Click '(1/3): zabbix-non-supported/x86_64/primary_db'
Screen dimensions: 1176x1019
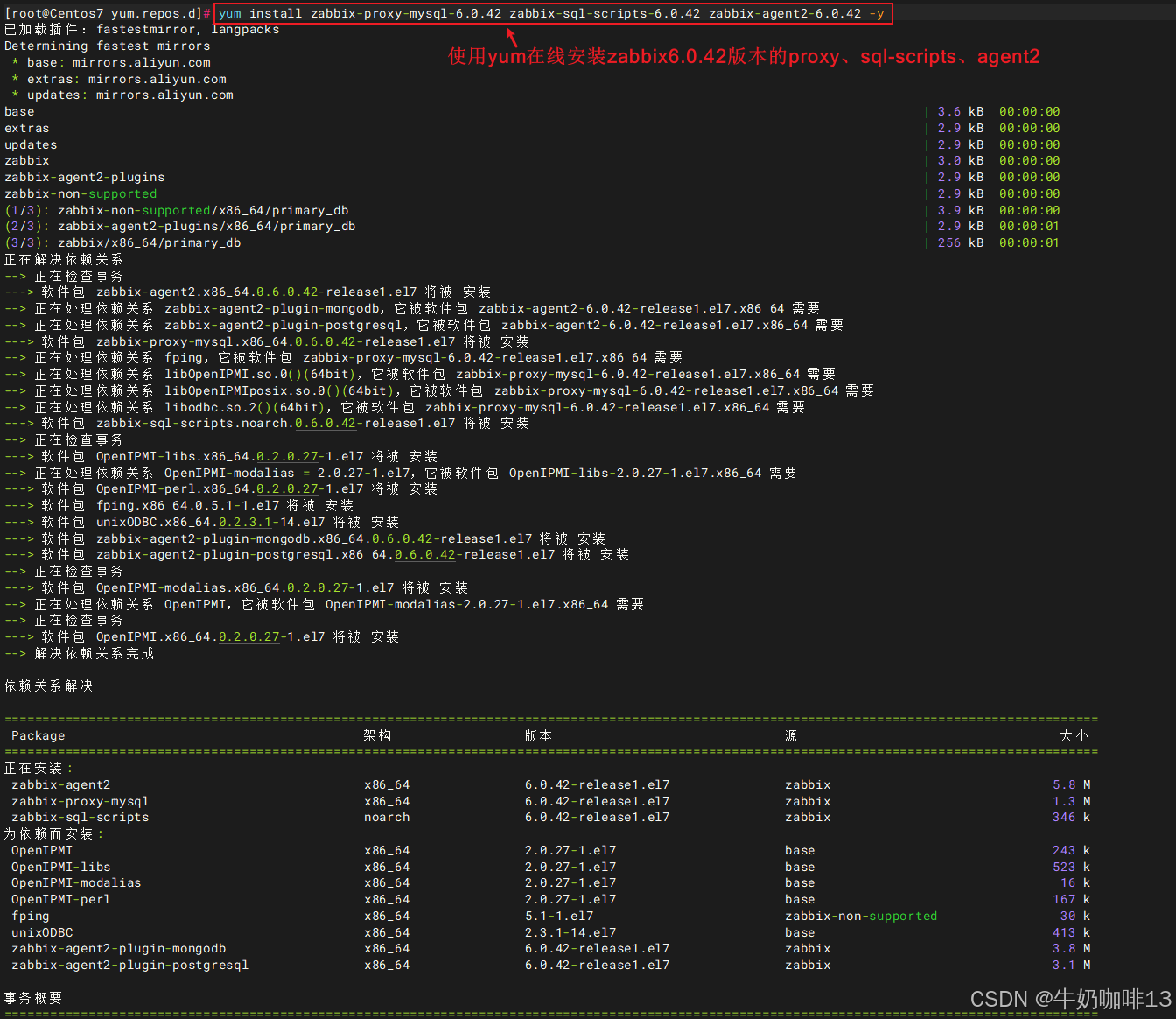pos(177,211)
